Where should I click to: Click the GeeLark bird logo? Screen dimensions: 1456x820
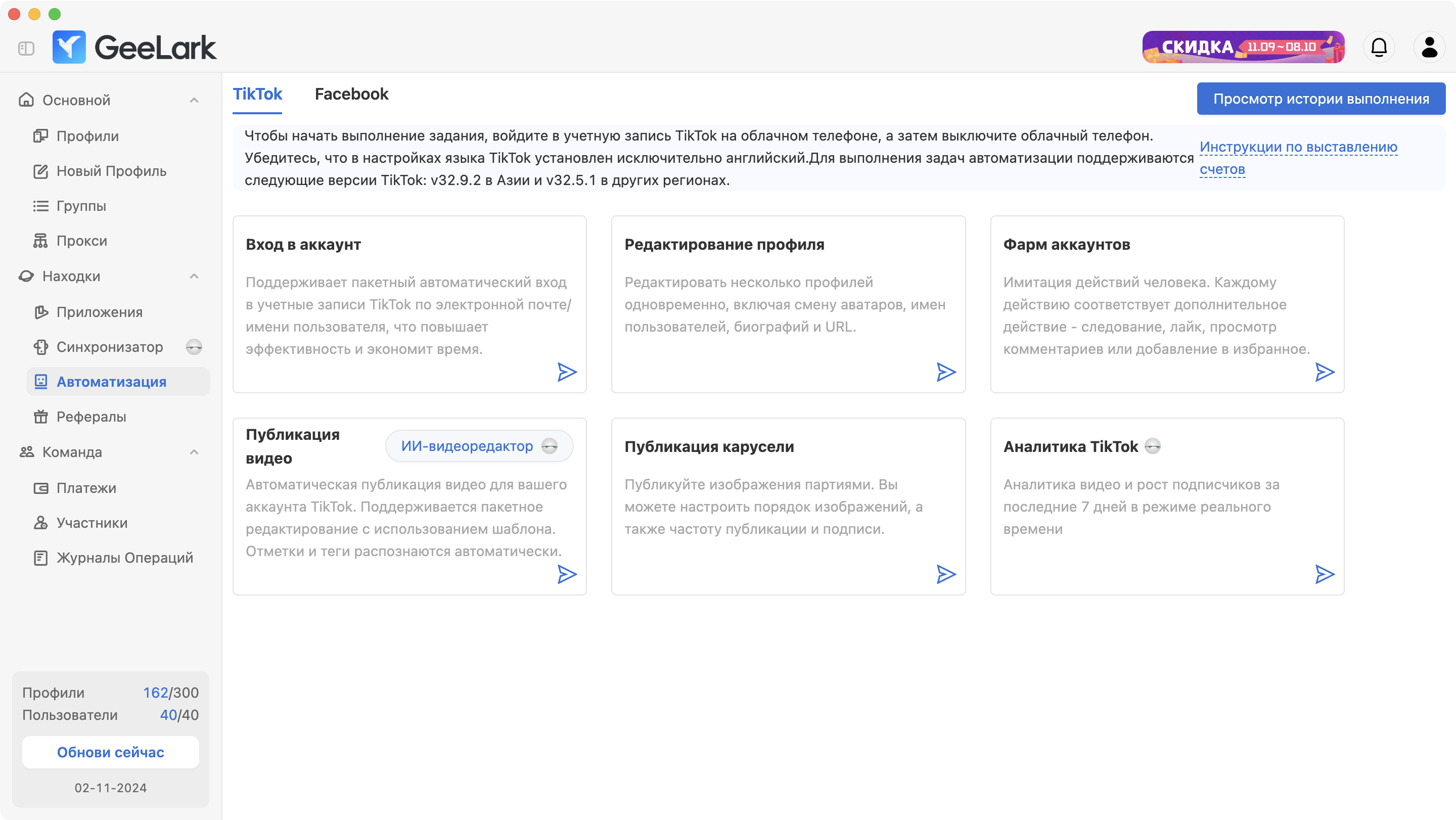[69, 47]
